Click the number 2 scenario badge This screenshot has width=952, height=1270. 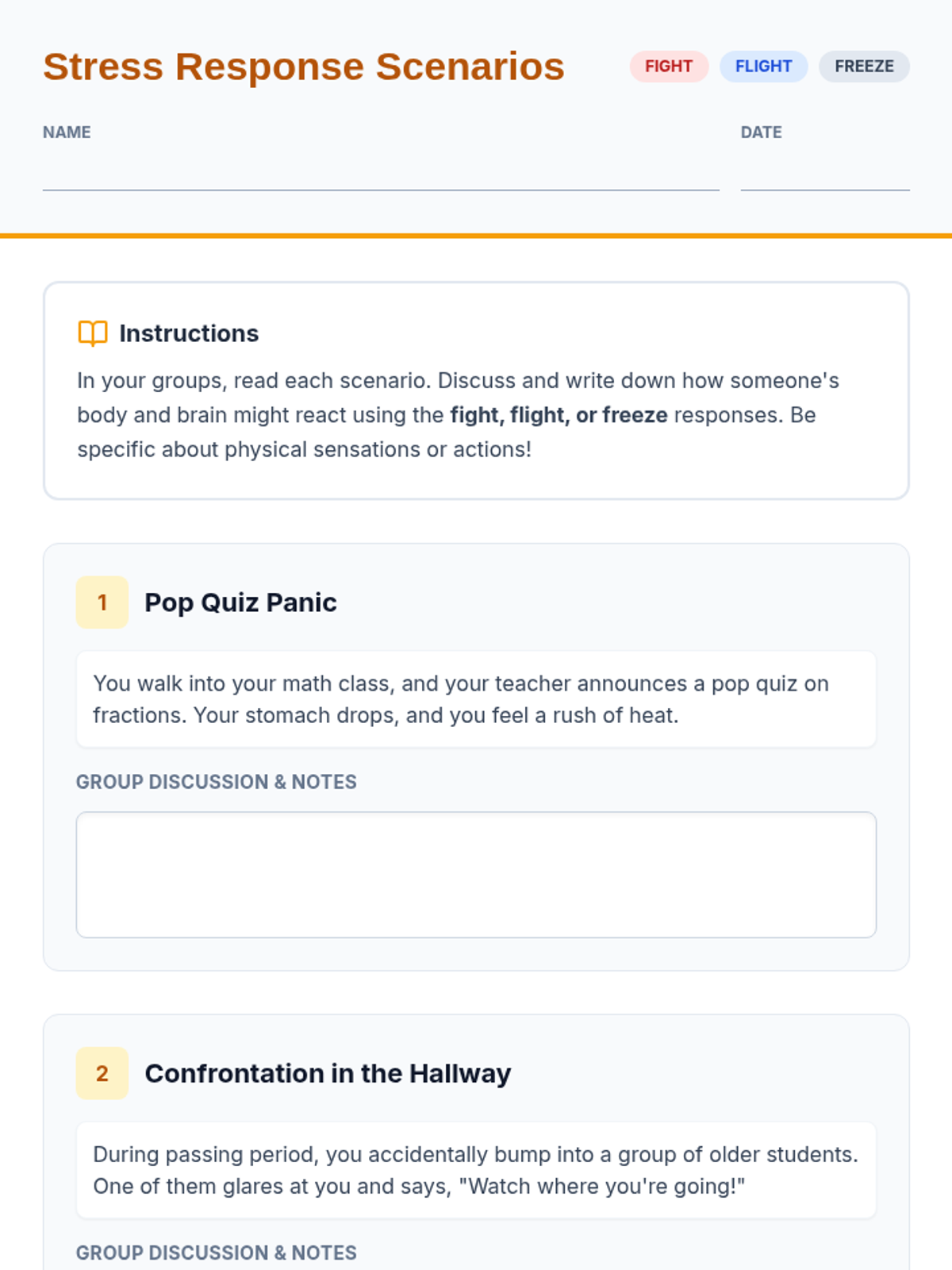point(102,1073)
